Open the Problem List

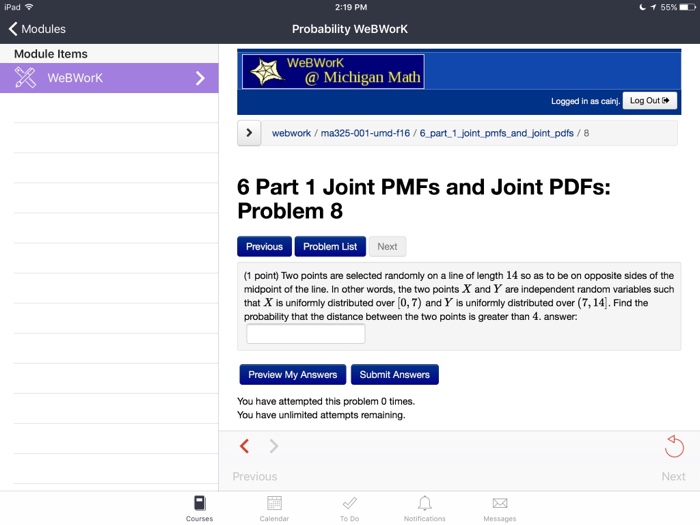click(330, 247)
